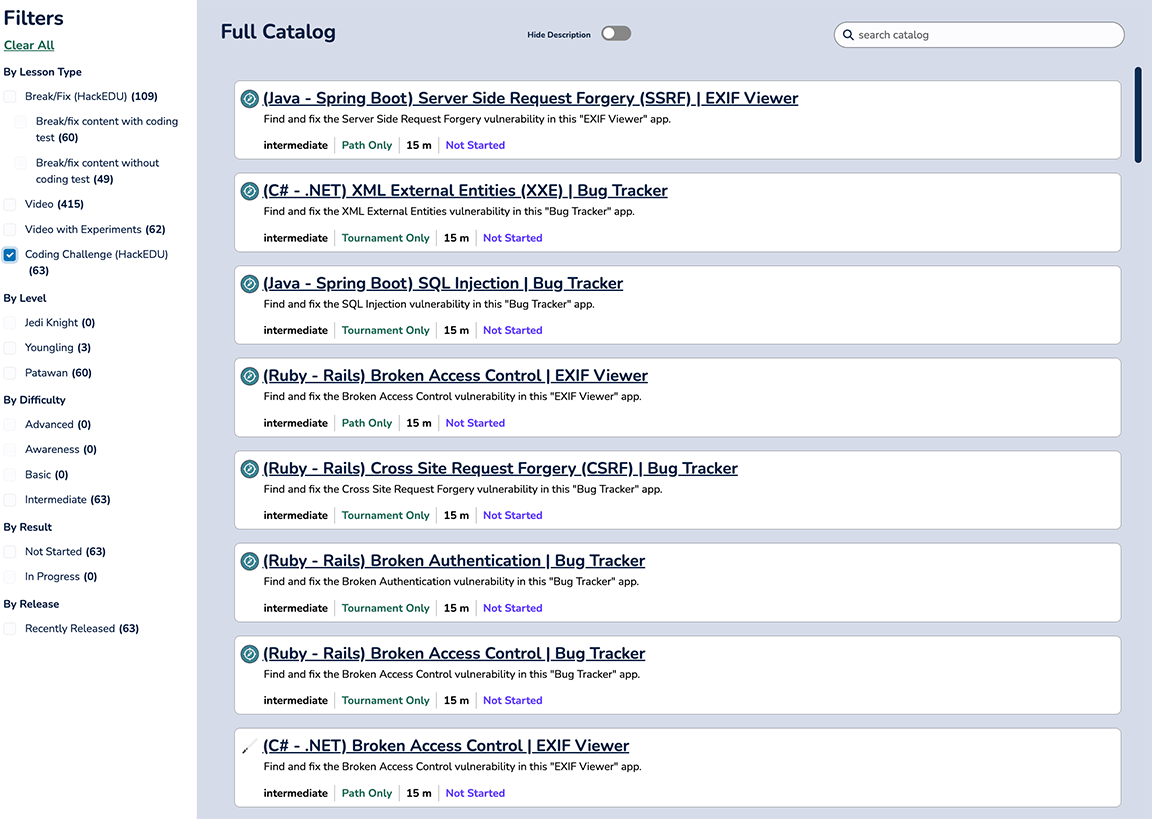Click the icon beside Java SQL Injection lesson
1152x819 pixels.
pos(250,284)
